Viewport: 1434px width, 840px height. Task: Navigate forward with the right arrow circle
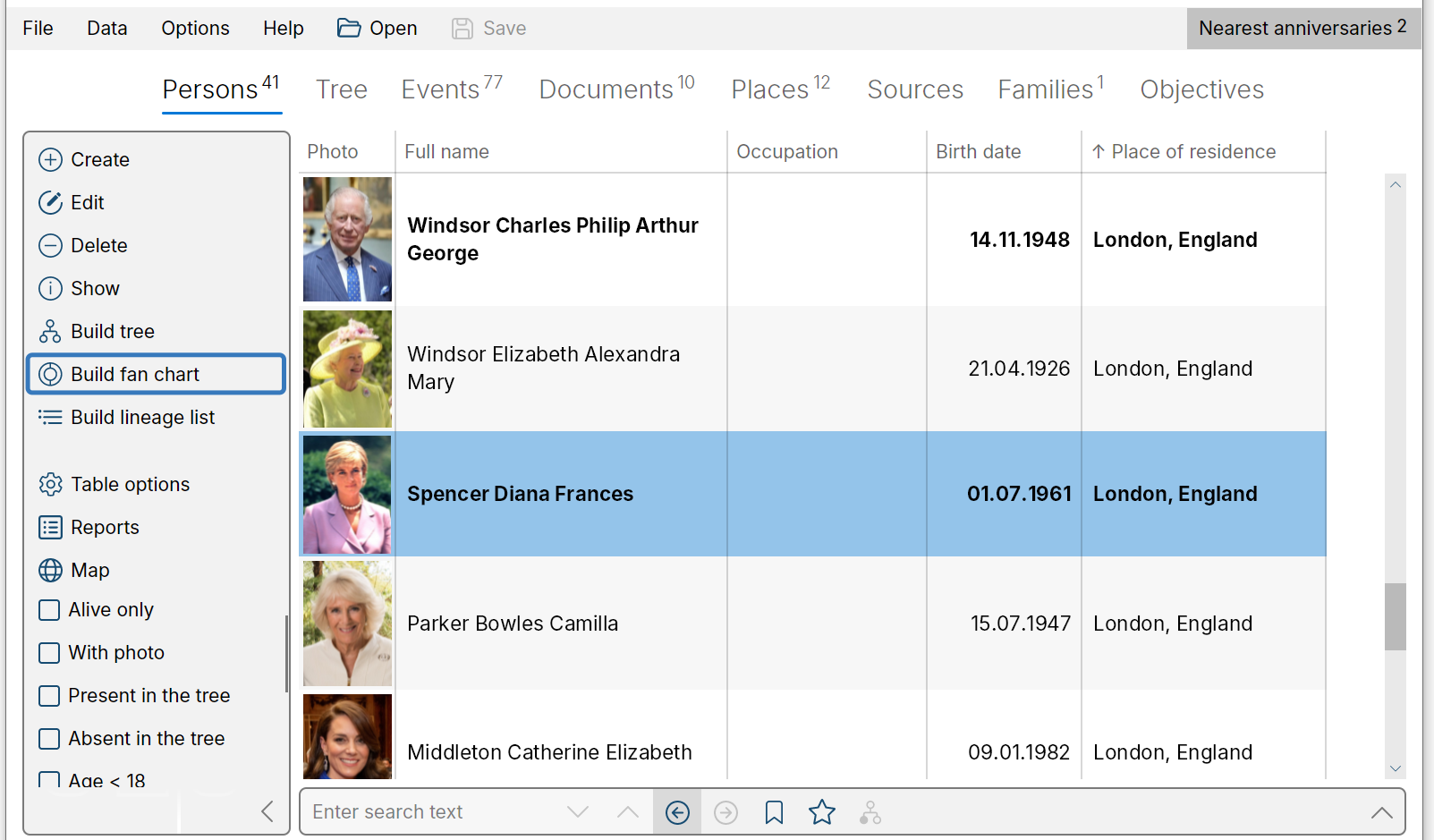coord(726,812)
